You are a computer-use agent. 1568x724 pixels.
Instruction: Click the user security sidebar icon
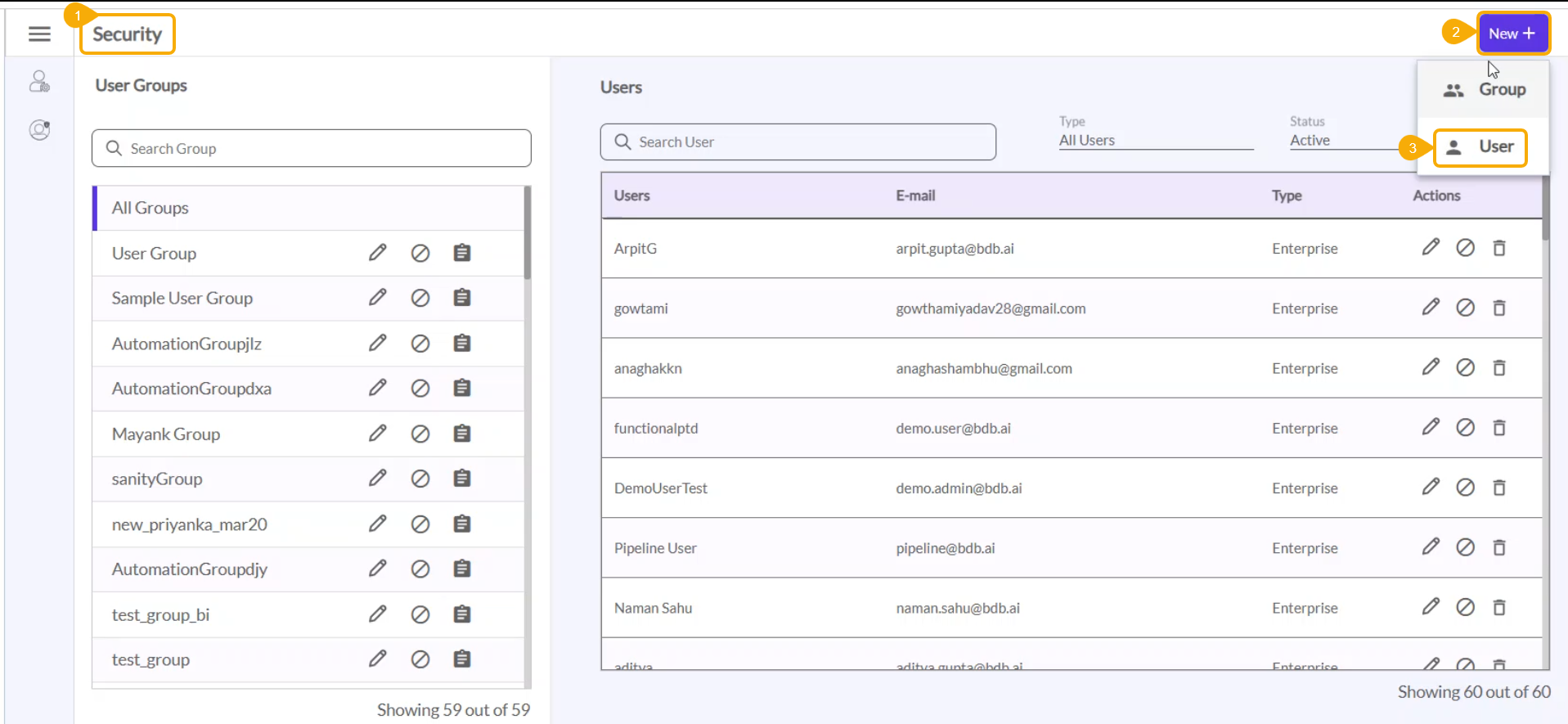(x=39, y=82)
